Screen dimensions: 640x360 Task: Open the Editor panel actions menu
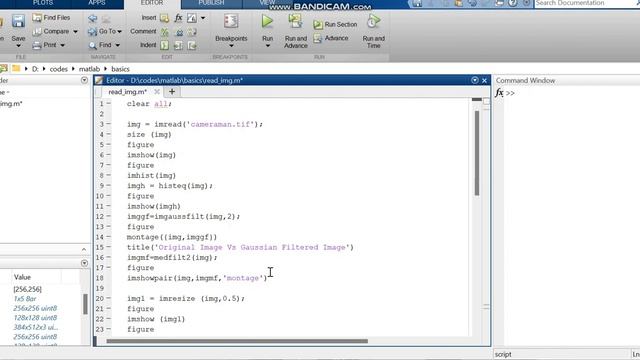(475, 80)
